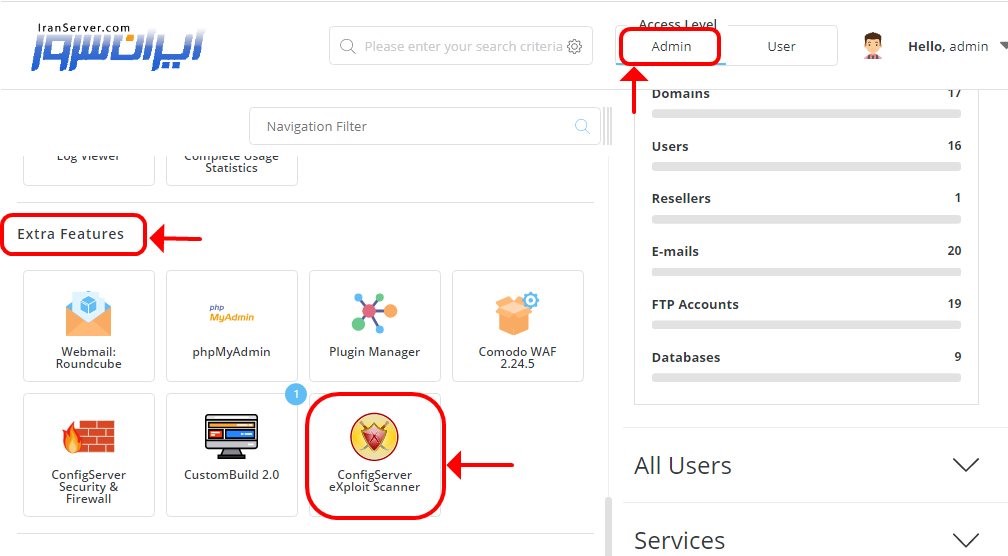
Task: Click the search settings gear icon
Action: [575, 46]
